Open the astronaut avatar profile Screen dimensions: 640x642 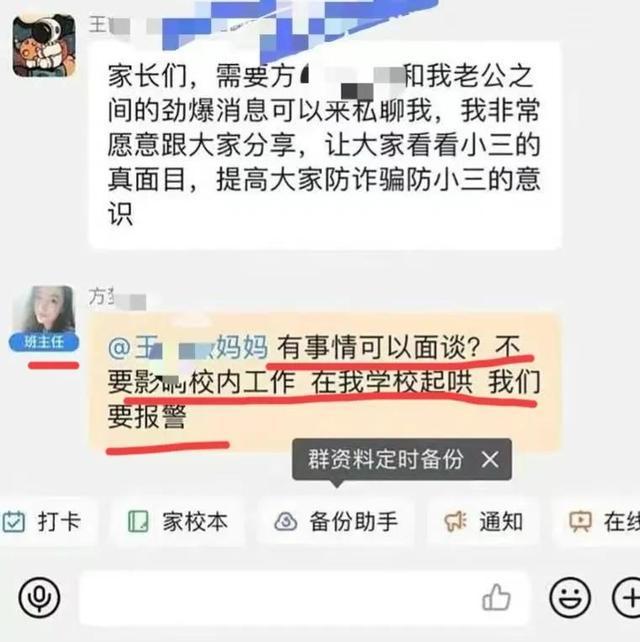point(44,45)
